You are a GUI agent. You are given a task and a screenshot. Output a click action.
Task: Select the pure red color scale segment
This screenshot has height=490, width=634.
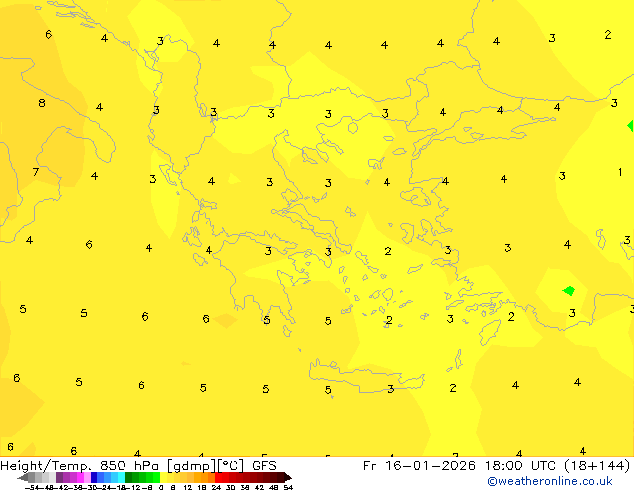click(218, 477)
